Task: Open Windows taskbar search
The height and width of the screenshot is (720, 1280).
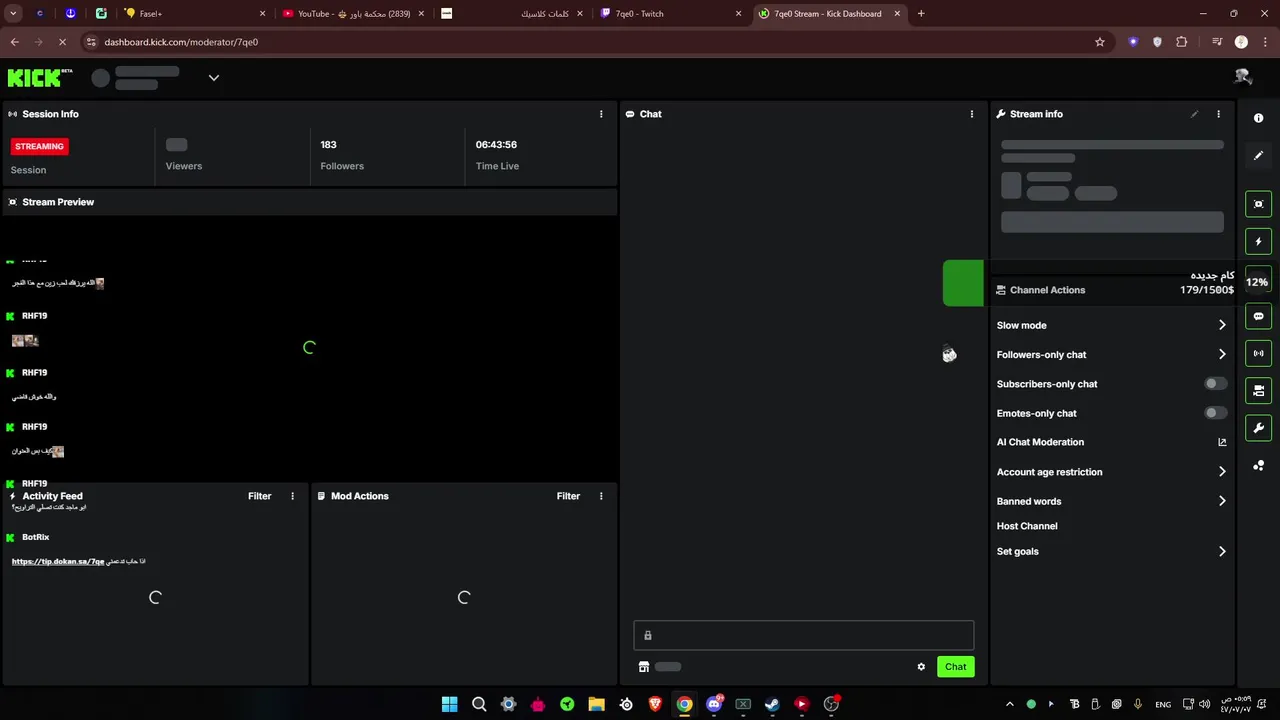Action: (479, 704)
